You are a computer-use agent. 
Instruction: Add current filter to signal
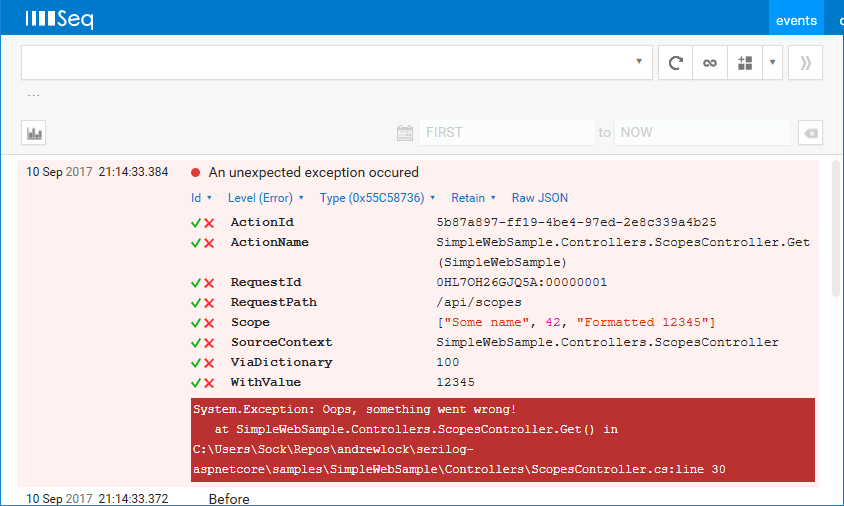click(745, 63)
